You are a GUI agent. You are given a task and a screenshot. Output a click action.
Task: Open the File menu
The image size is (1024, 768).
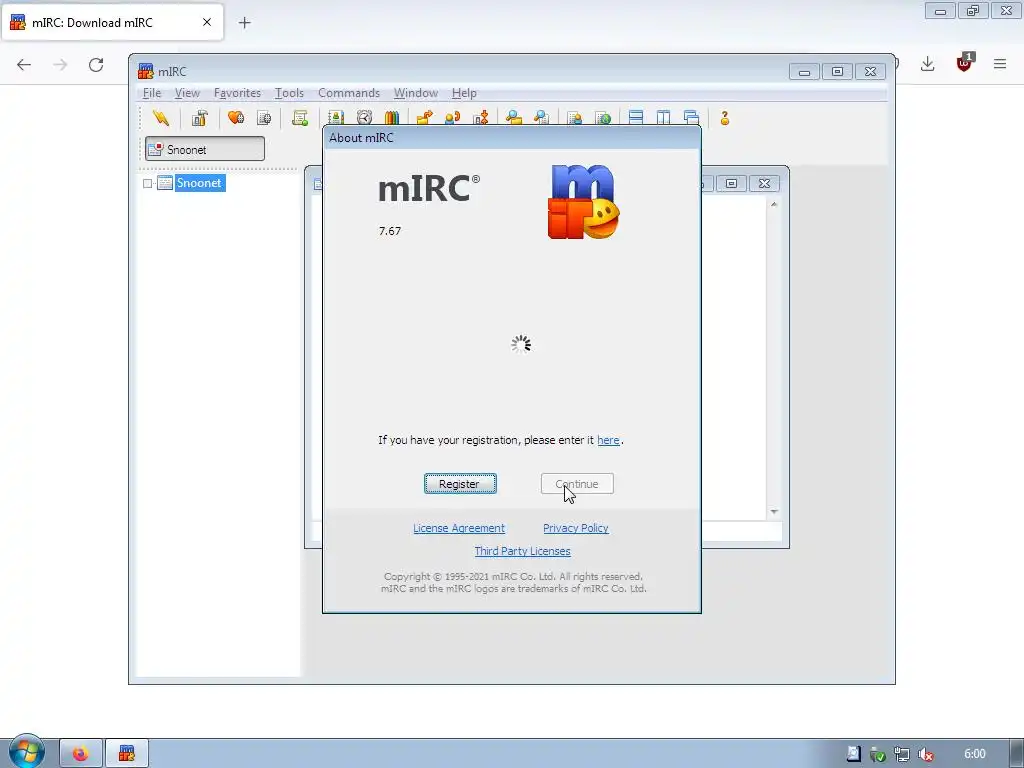pos(152,93)
